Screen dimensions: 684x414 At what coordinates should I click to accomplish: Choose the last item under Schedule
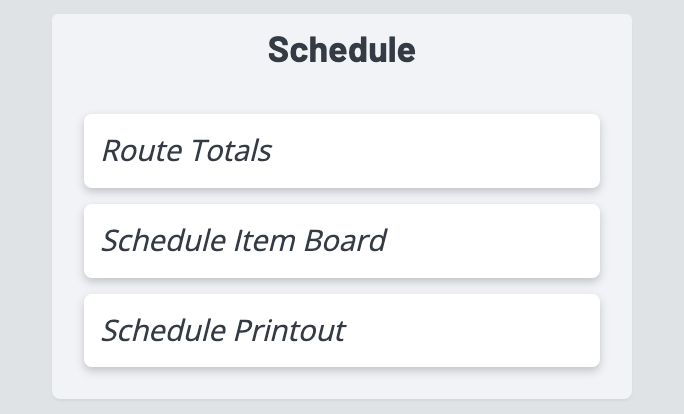click(341, 331)
